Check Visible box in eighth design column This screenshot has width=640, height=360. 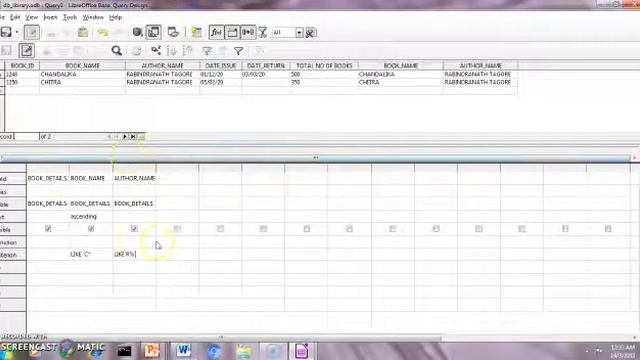349,229
